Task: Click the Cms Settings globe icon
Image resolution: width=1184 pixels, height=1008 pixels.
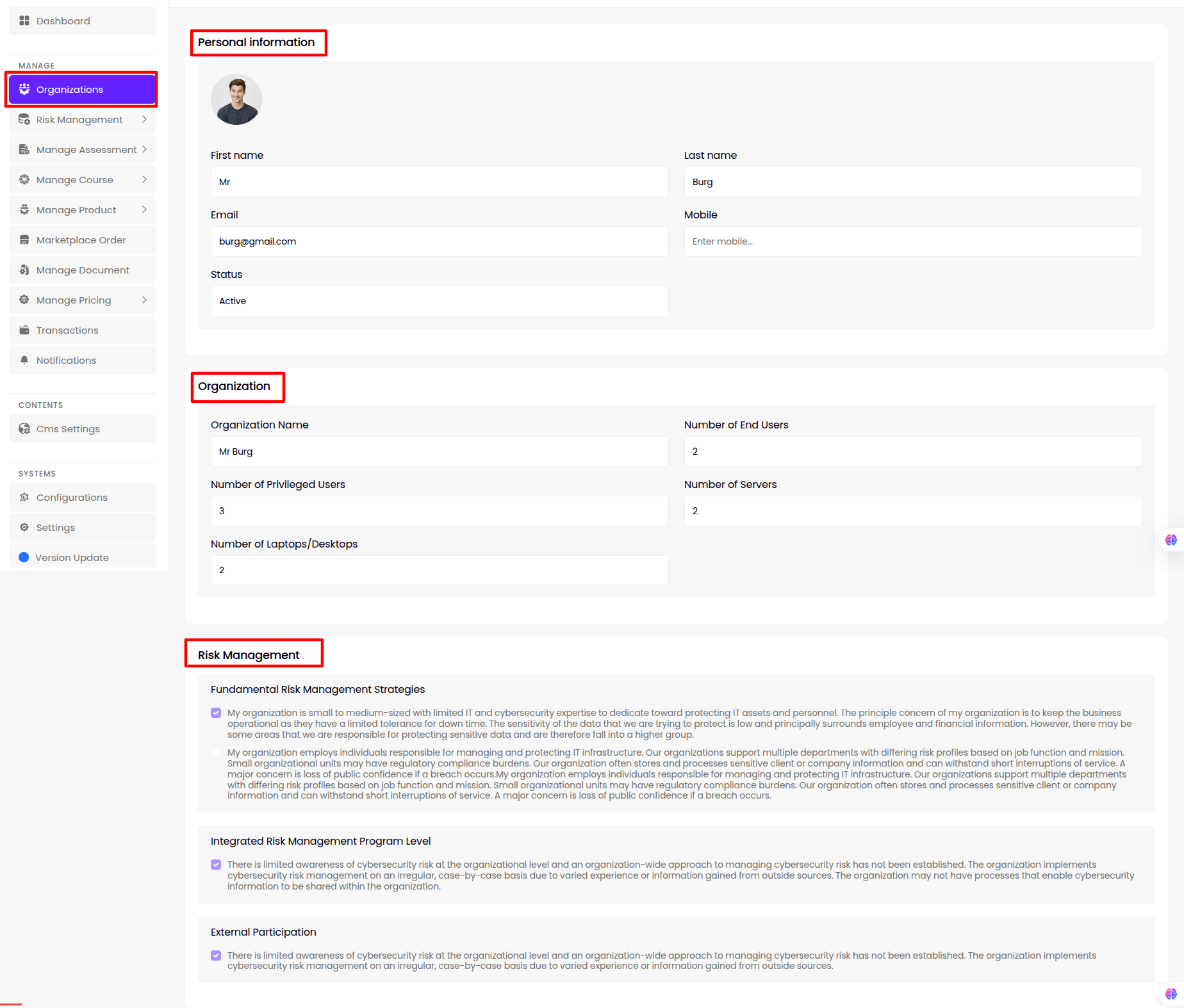Action: [24, 429]
